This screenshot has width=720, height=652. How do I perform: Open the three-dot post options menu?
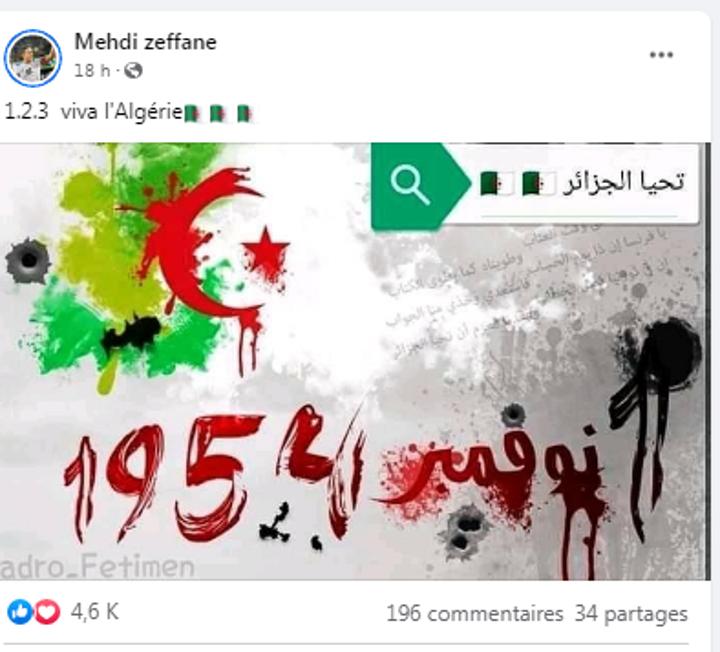click(661, 55)
